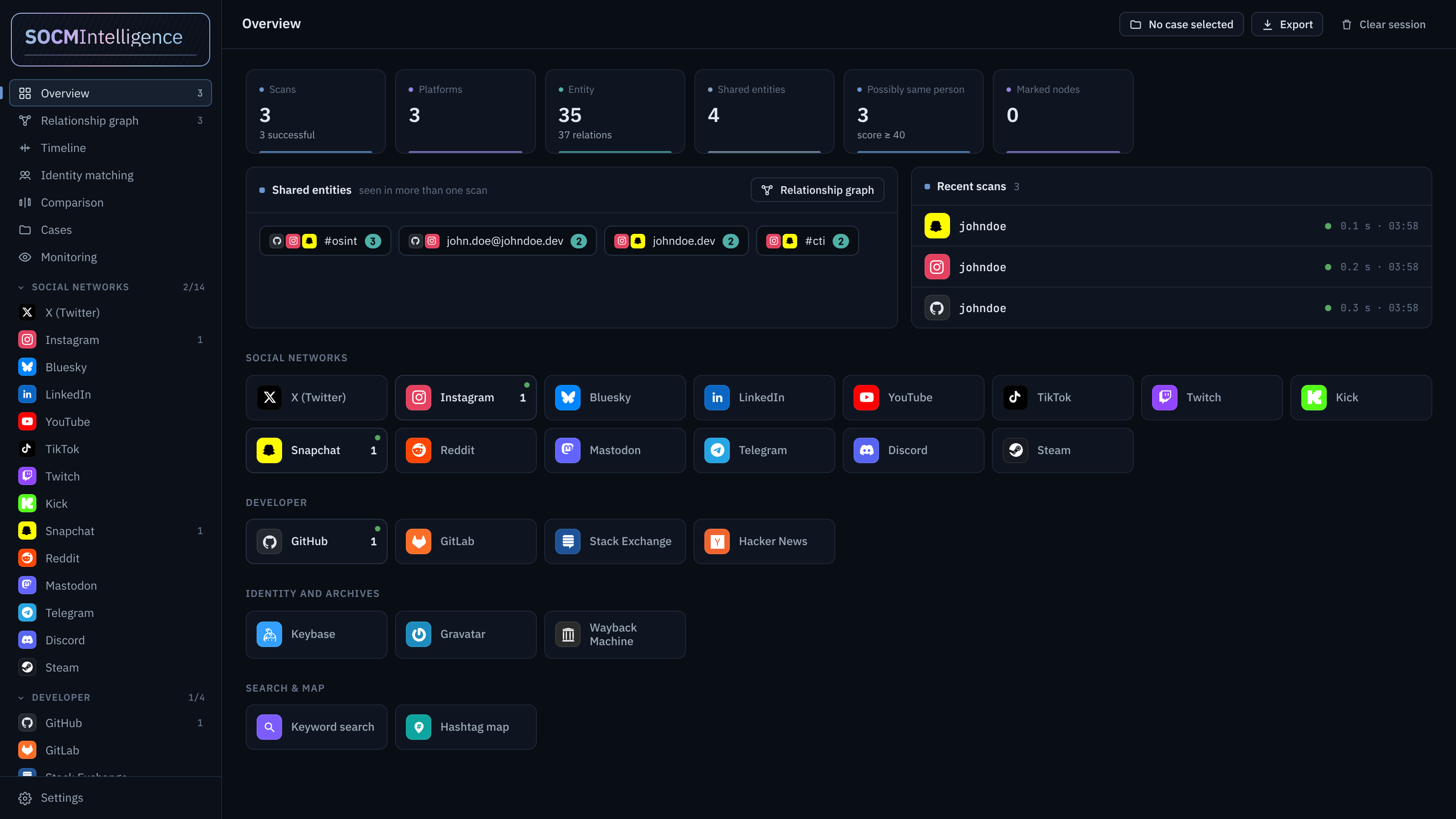Click the Discord platform card
Image resolution: width=1456 pixels, height=819 pixels.
[x=913, y=450]
